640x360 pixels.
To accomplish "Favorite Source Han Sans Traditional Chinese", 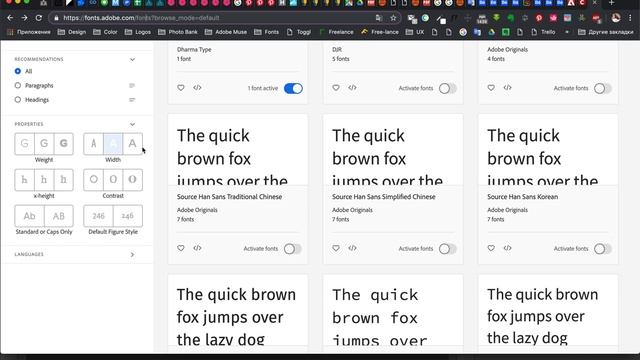I will [x=181, y=248].
